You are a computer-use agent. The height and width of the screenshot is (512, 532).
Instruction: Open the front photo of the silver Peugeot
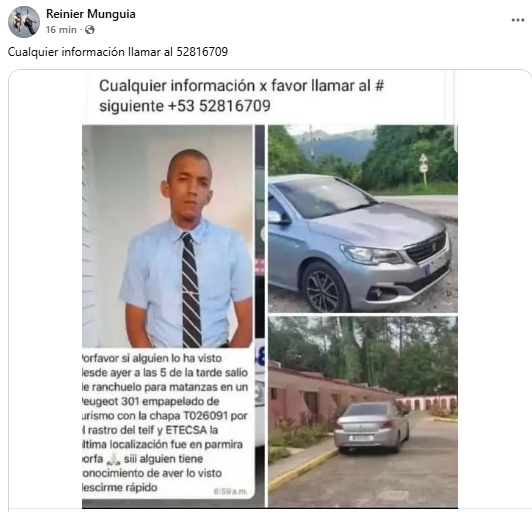[363, 219]
